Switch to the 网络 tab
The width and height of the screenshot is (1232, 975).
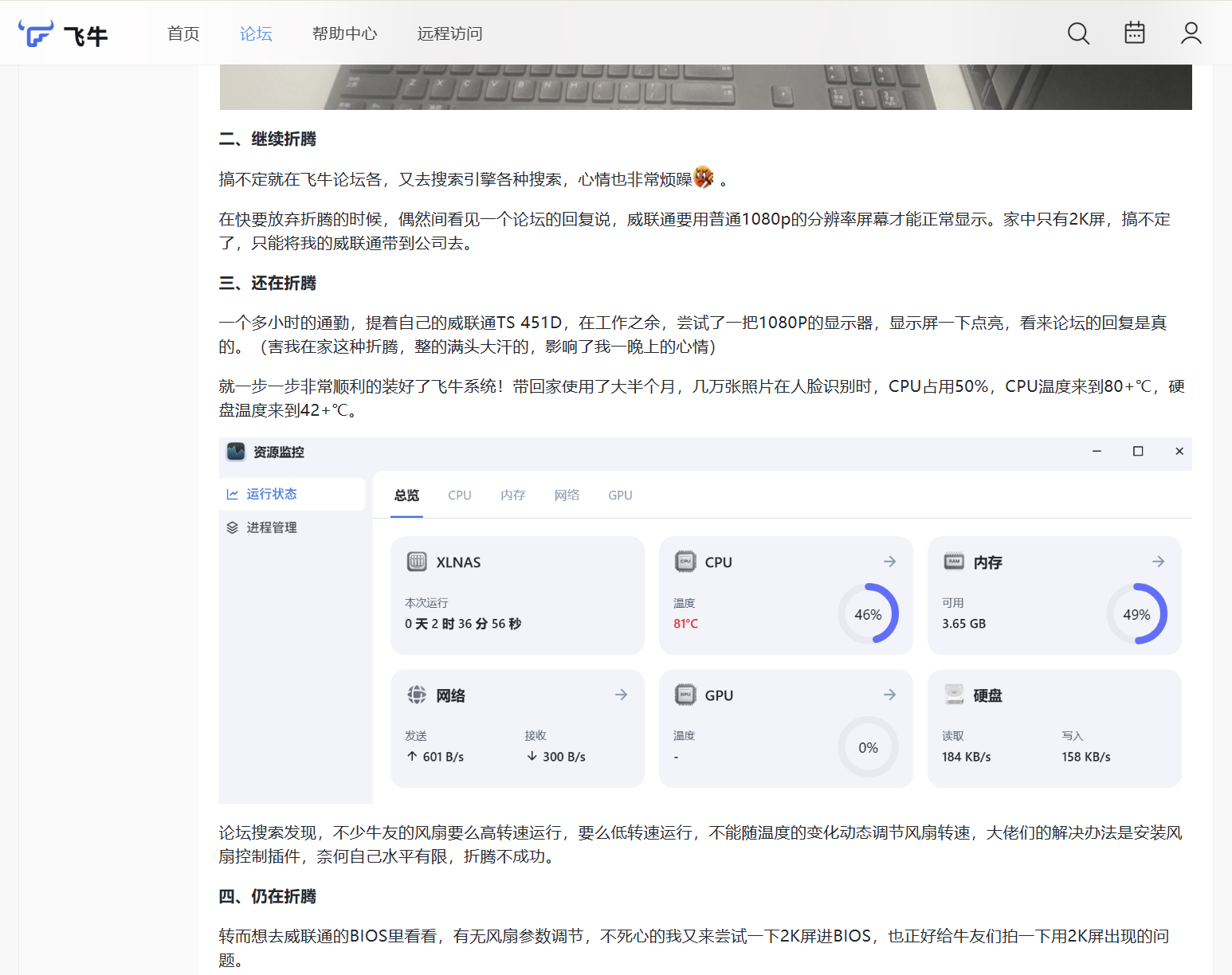click(567, 495)
